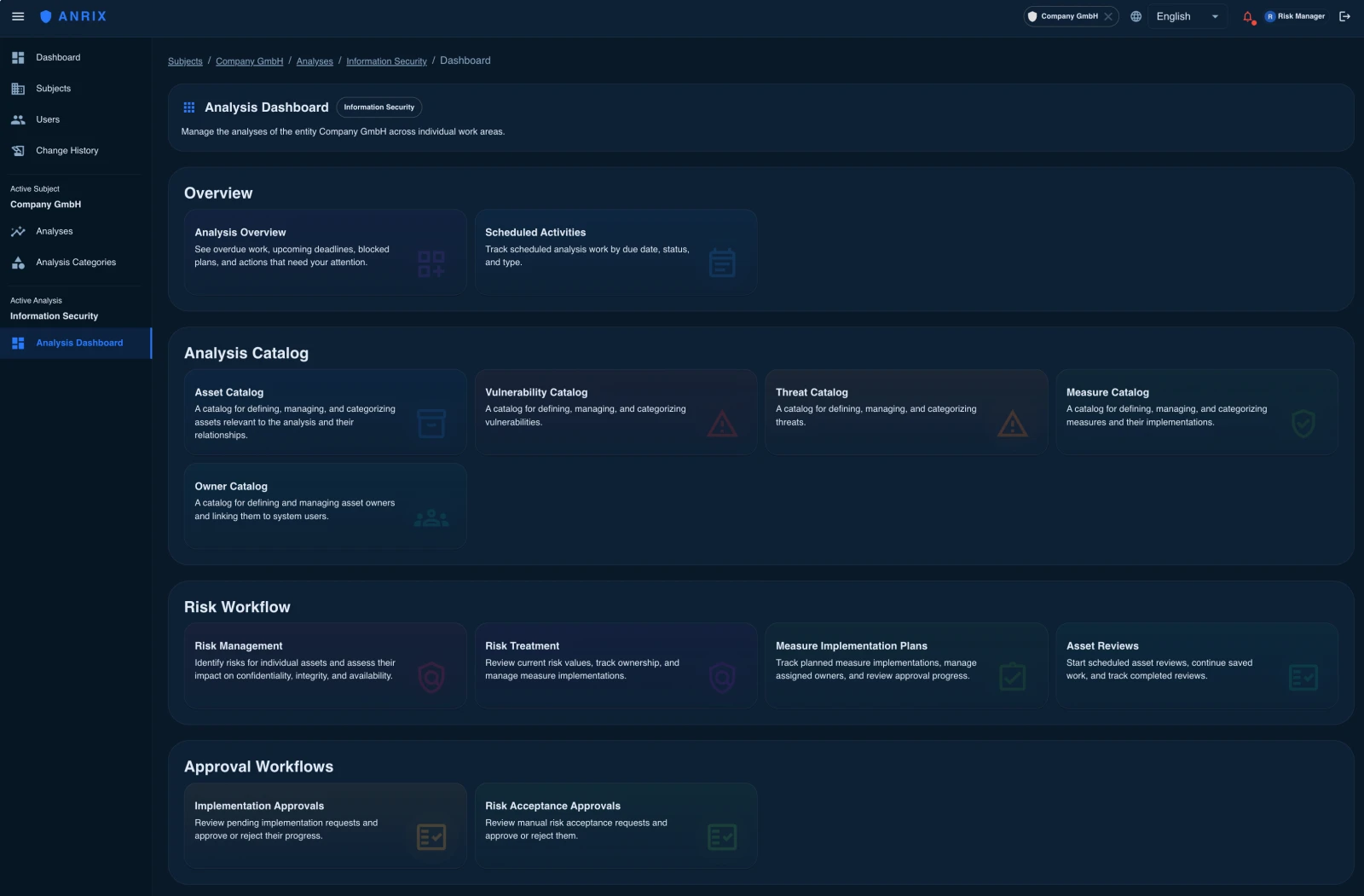Screen dimensions: 1364x896
Task: Go to Dashboard in sidebar
Action: [76, 58]
